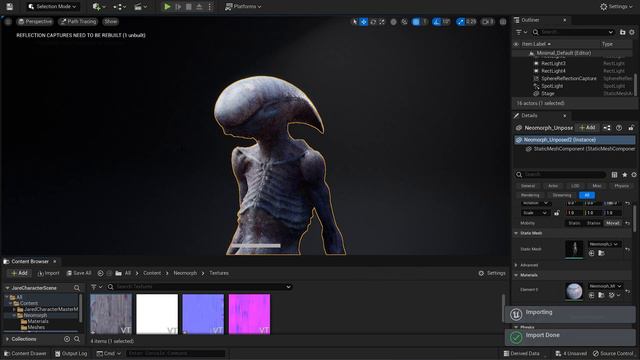Open Static Mesh asset dropdown
The image size is (640, 360).
point(604,244)
